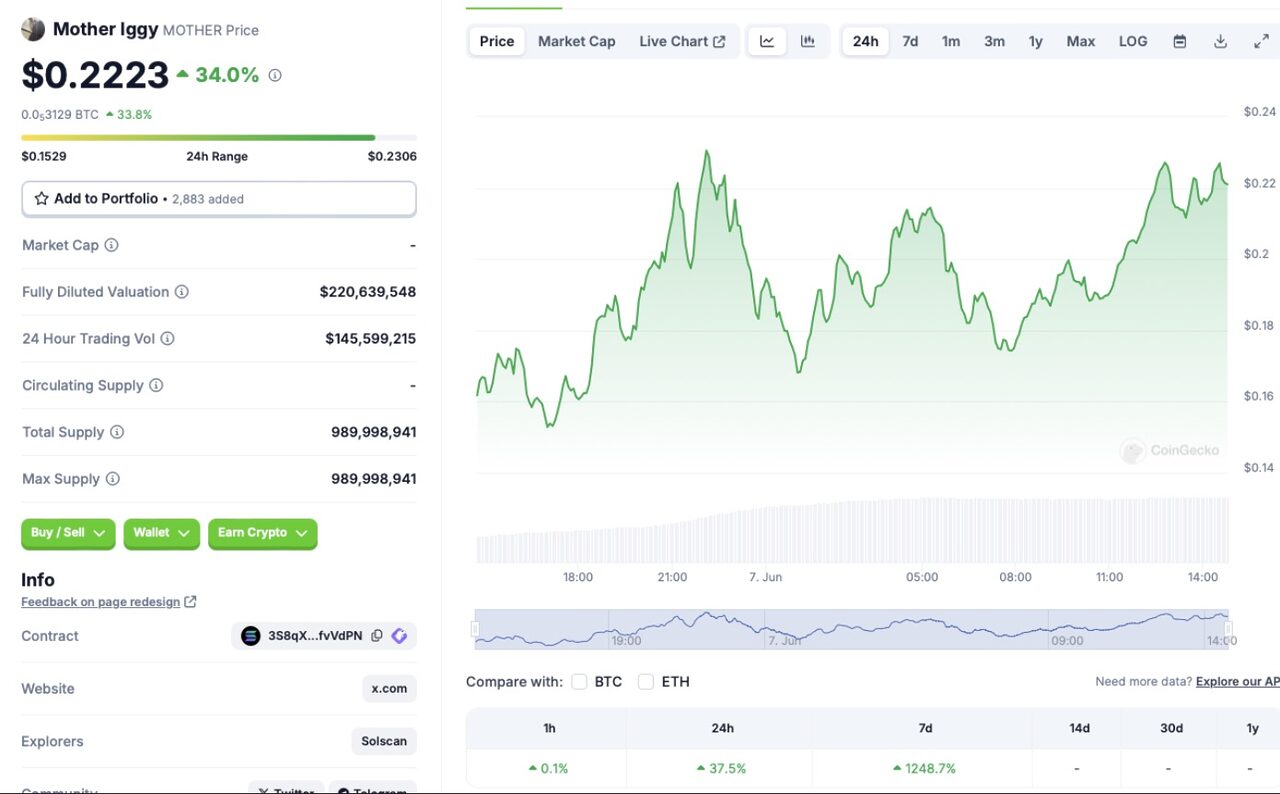Click the mini chart navigator area
This screenshot has width=1280, height=794.
[851, 629]
